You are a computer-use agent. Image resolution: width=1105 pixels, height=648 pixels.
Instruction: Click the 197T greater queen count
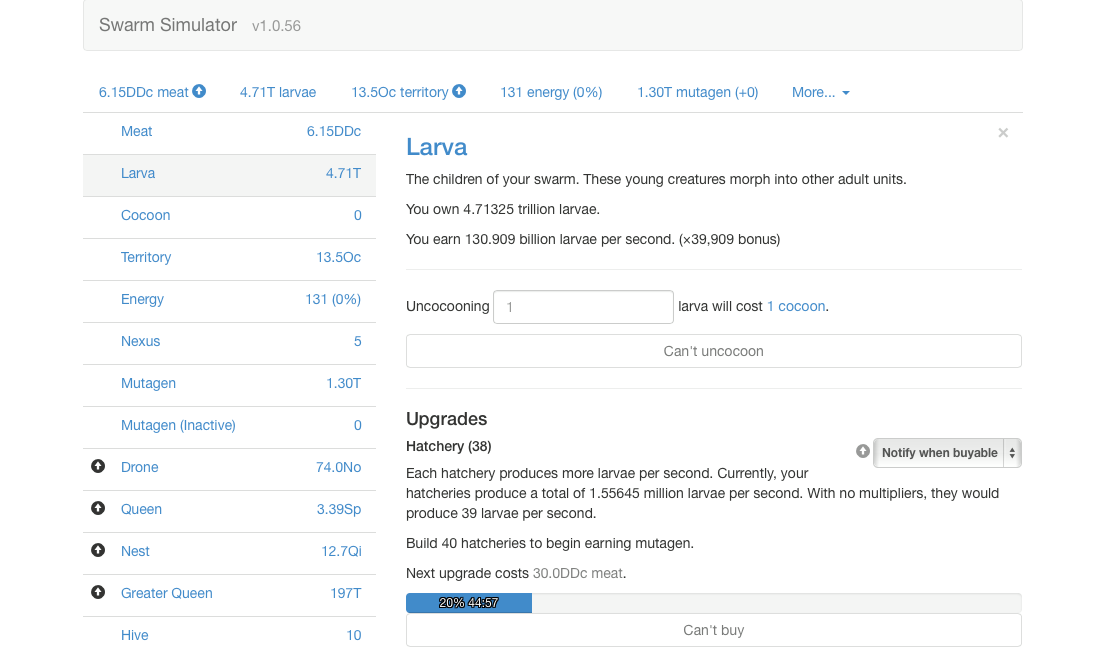coord(345,593)
